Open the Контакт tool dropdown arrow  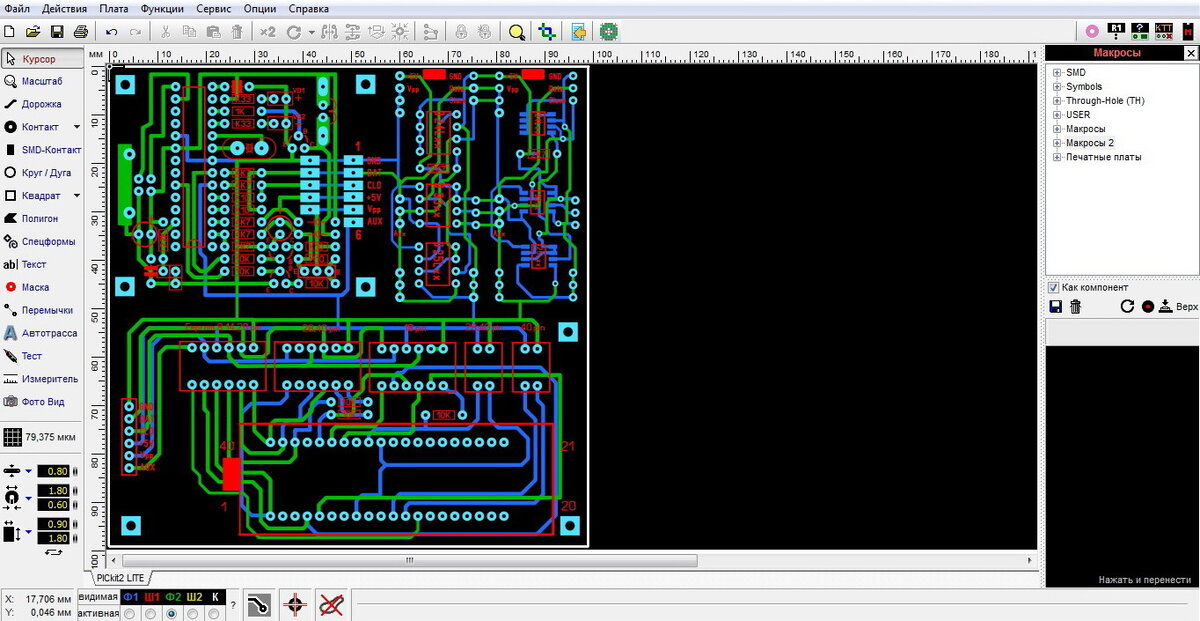point(77,128)
